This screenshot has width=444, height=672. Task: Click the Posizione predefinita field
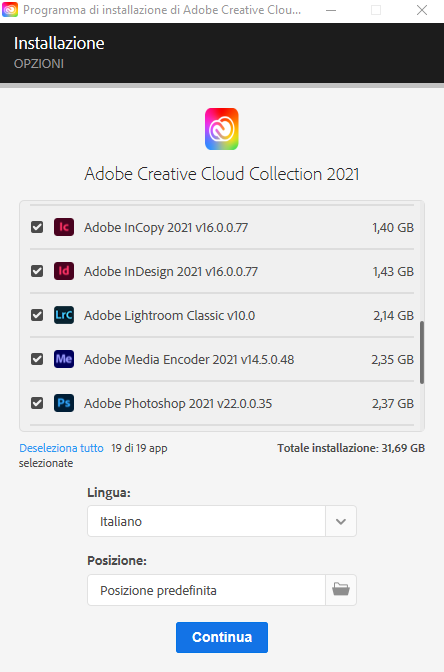coord(207,590)
